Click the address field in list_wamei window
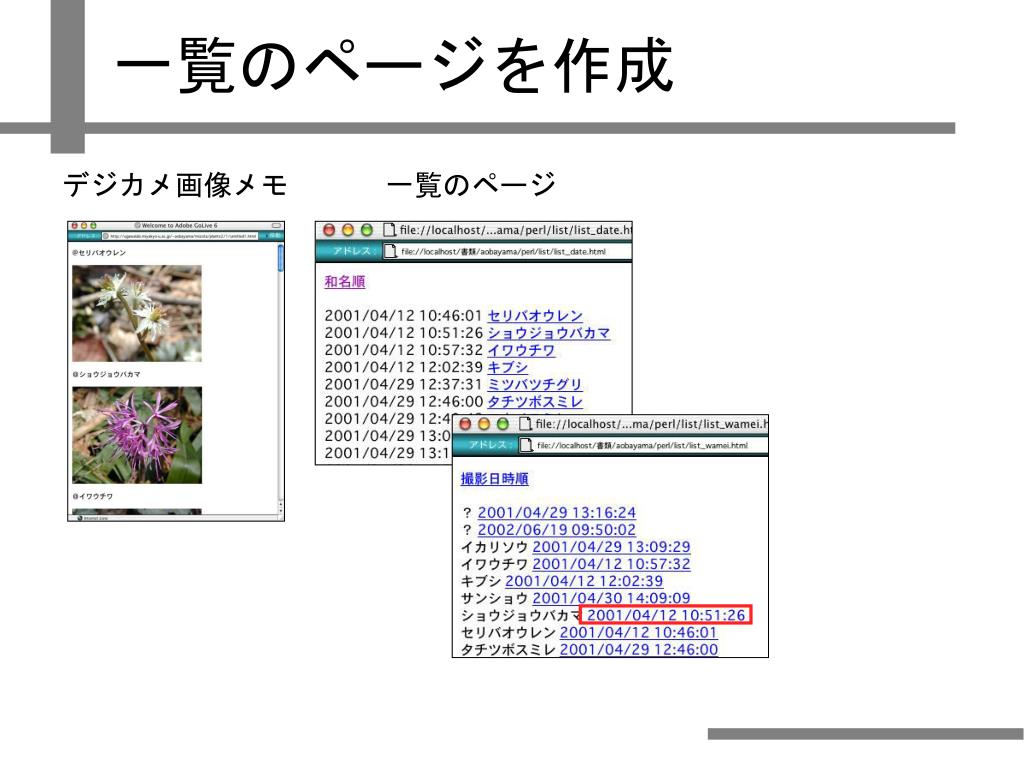This screenshot has height=768, width=1024. [x=643, y=445]
